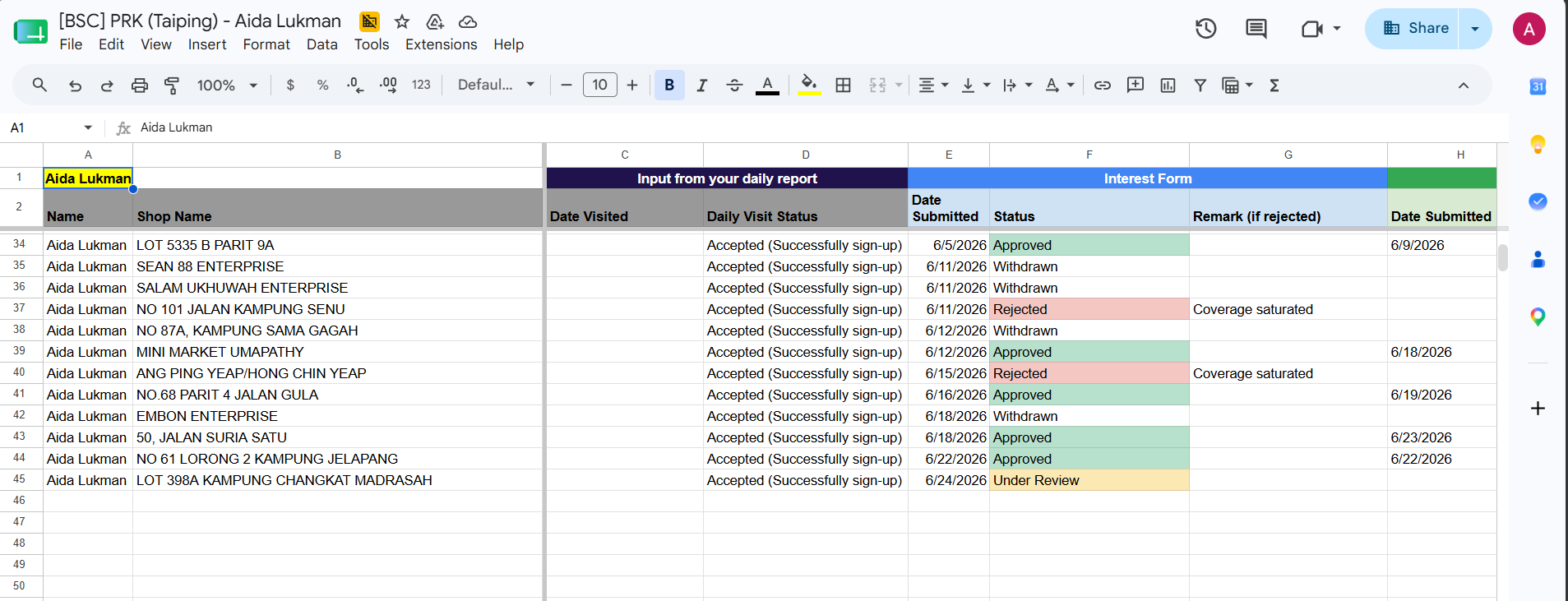Check the cloud document status icon
The width and height of the screenshot is (1568, 601).
(468, 21)
